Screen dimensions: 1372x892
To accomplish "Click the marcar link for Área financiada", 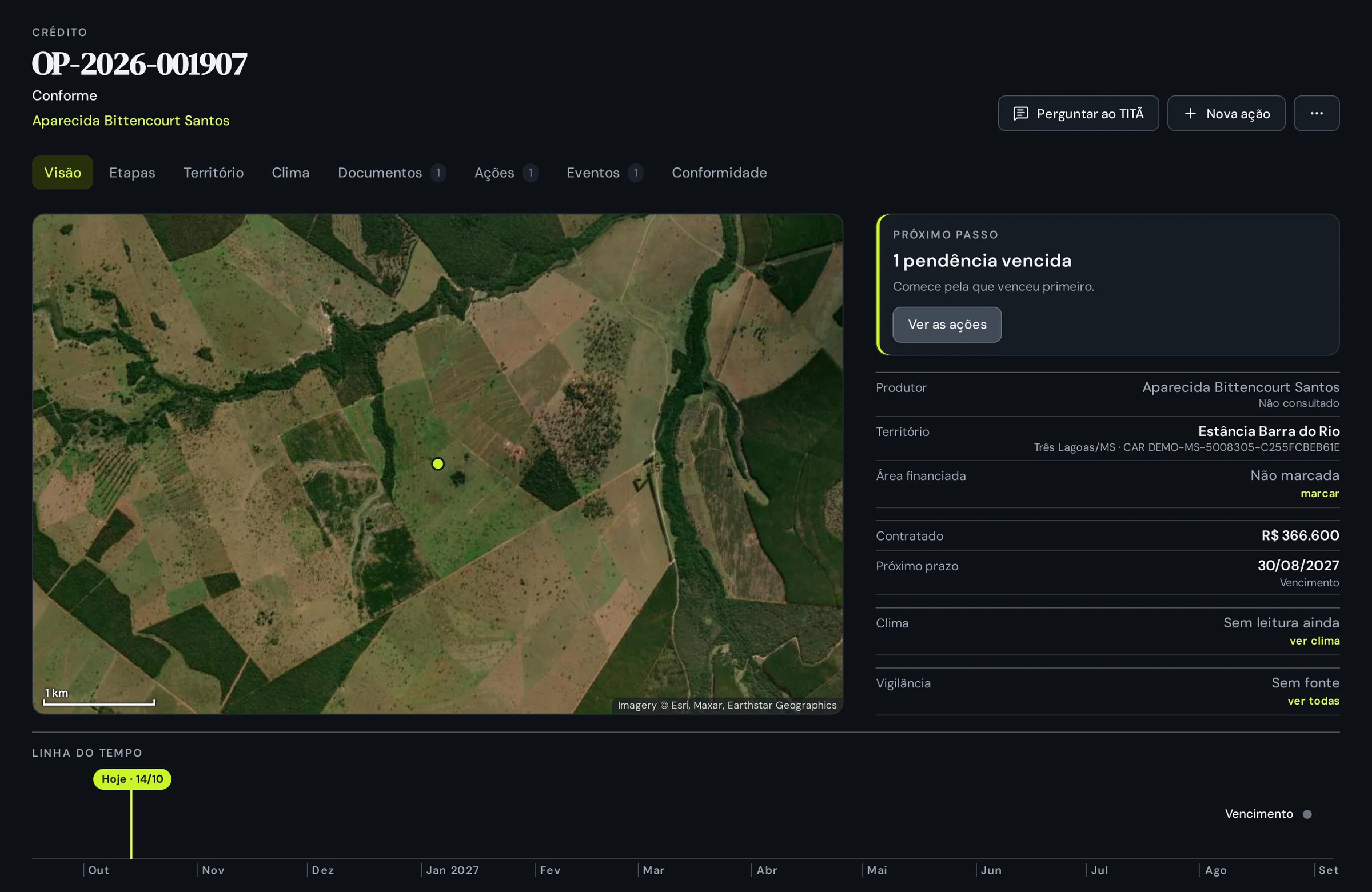I will point(1319,493).
